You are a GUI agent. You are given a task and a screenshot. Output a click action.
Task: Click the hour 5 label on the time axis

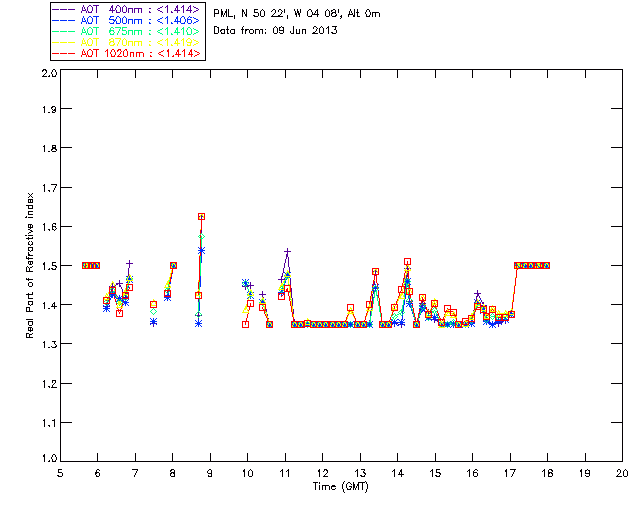click(x=60, y=473)
